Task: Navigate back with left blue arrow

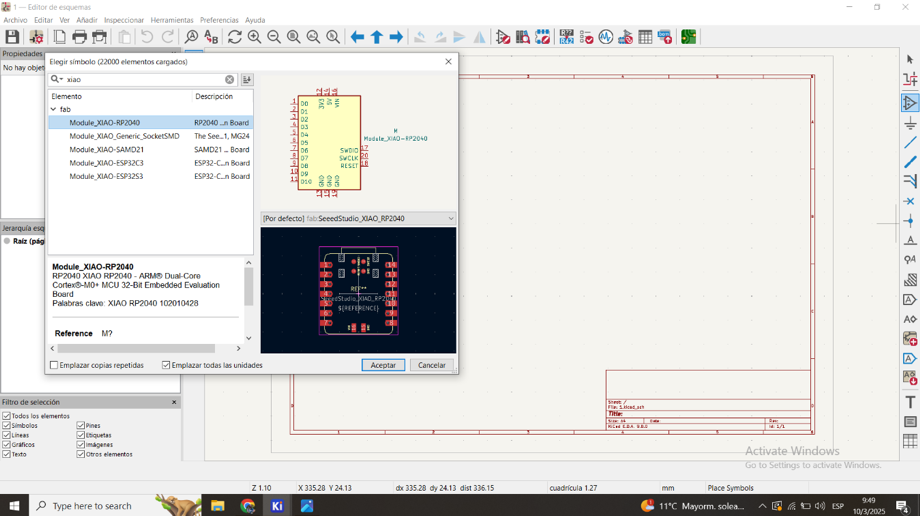Action: [x=357, y=37]
